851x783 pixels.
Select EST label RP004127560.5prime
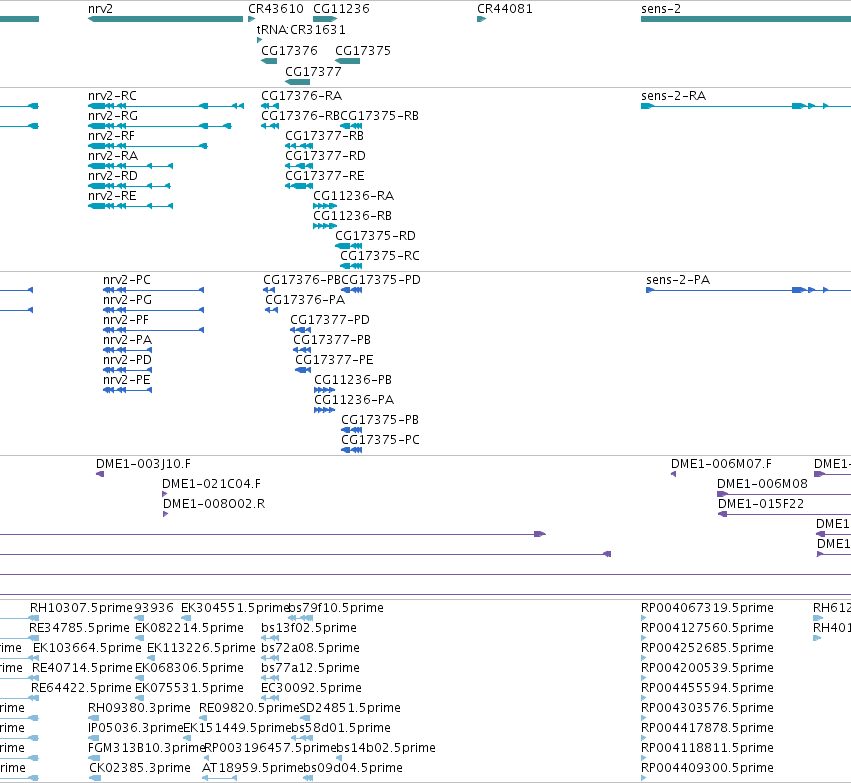tap(707, 628)
